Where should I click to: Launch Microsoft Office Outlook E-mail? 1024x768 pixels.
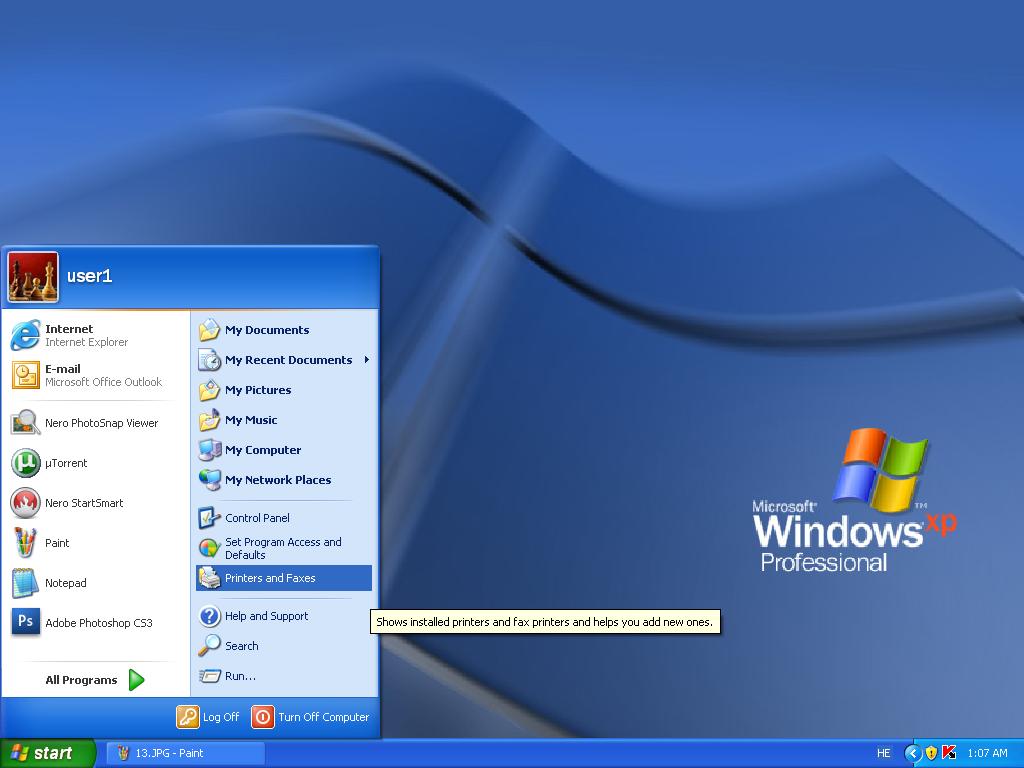coord(85,375)
